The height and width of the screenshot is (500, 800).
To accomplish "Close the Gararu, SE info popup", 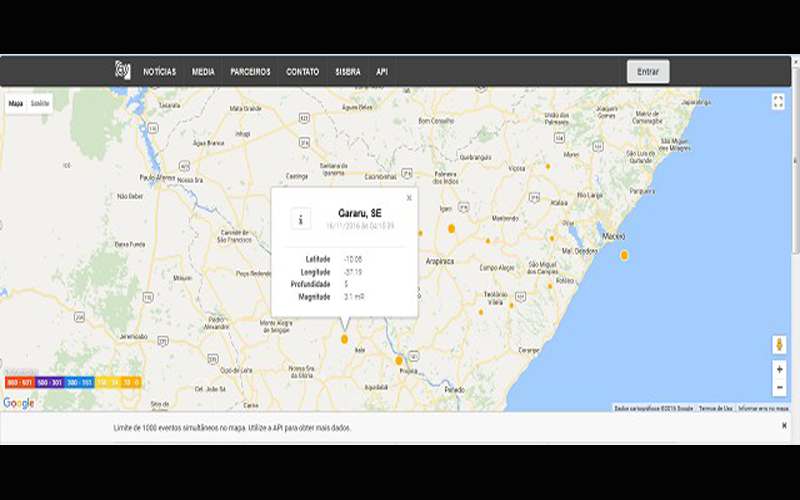I will 408,198.
